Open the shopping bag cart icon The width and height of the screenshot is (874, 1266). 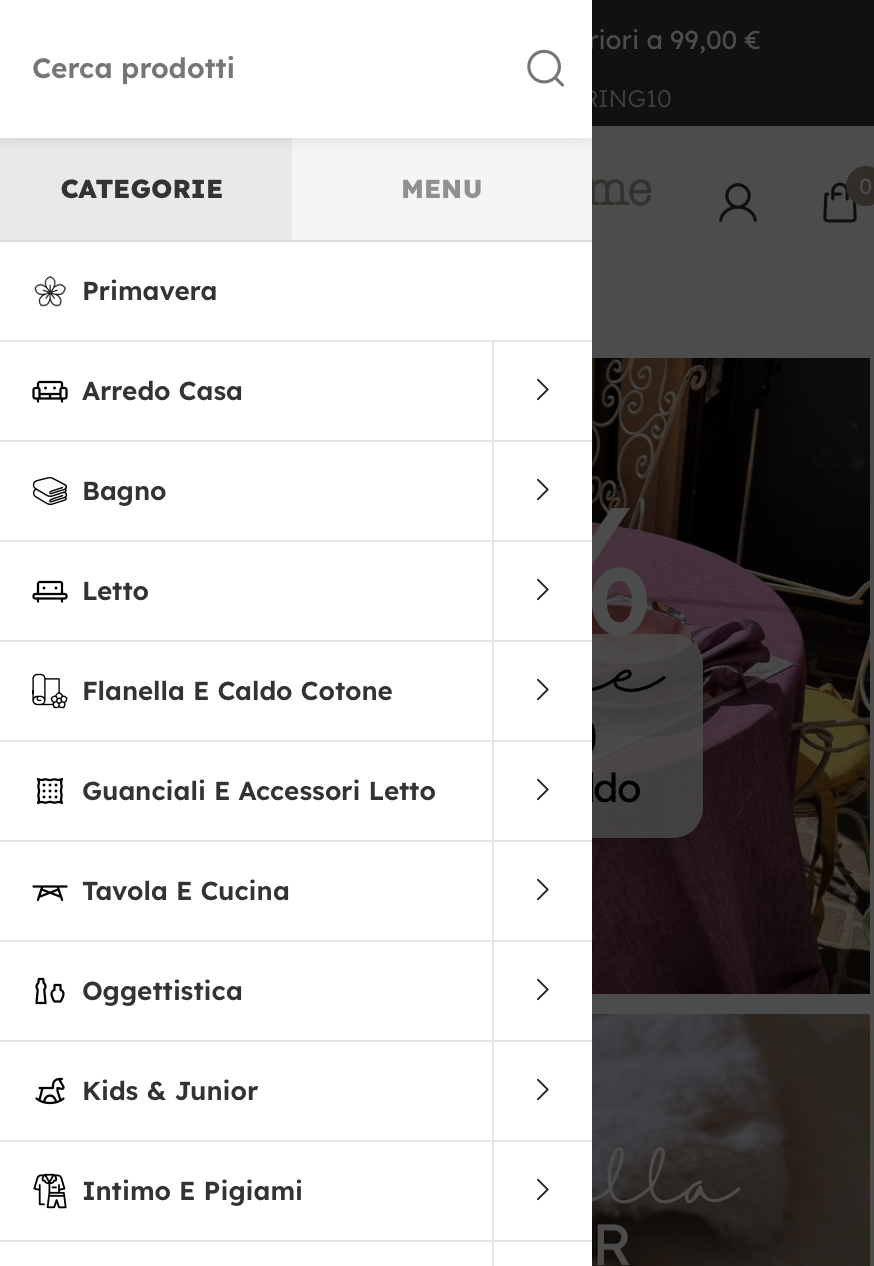[x=840, y=203]
